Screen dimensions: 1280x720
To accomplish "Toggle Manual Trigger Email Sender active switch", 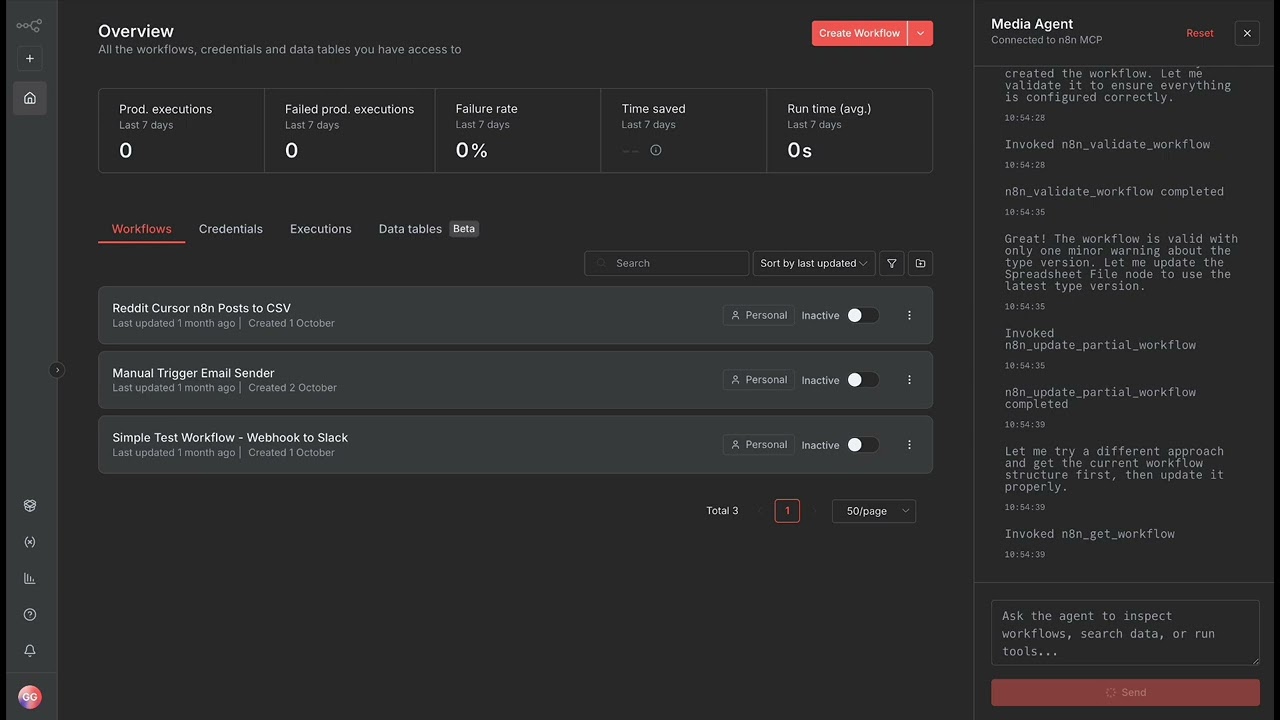I will pos(862,380).
